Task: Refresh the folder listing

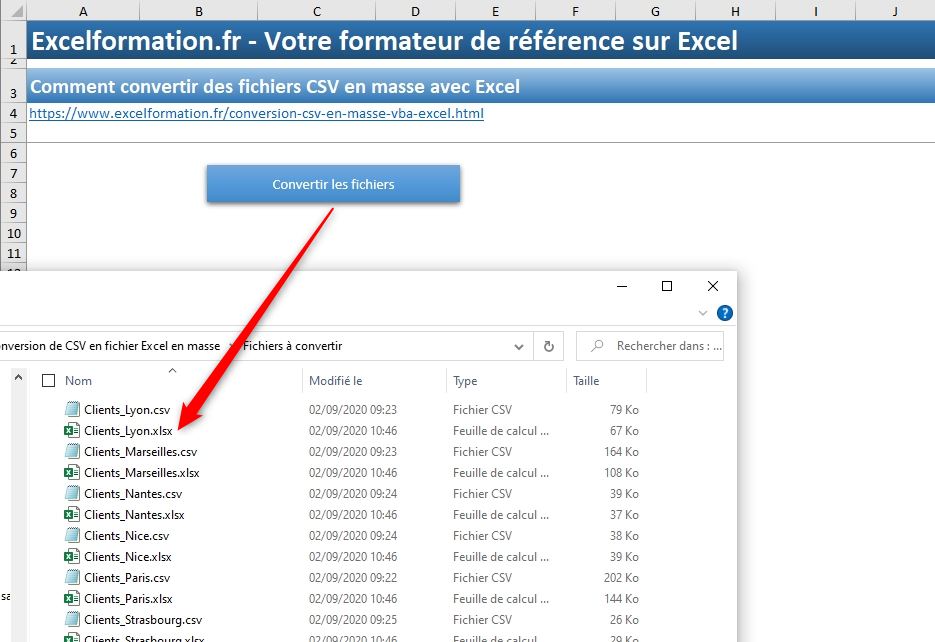Action: [548, 346]
